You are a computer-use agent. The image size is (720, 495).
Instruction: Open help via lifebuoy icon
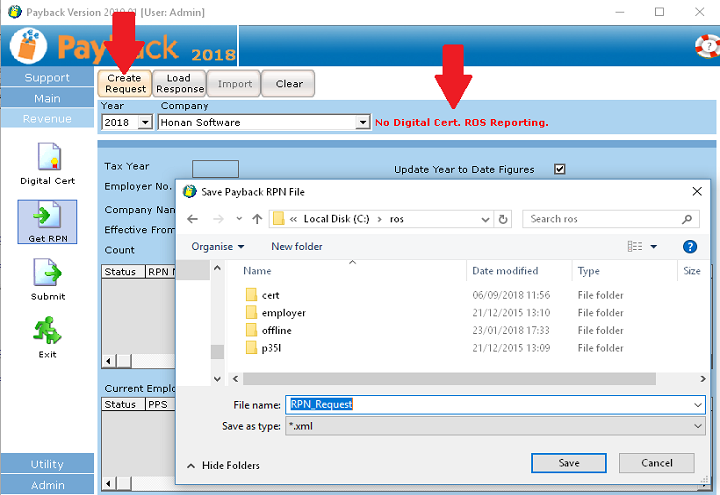705,46
